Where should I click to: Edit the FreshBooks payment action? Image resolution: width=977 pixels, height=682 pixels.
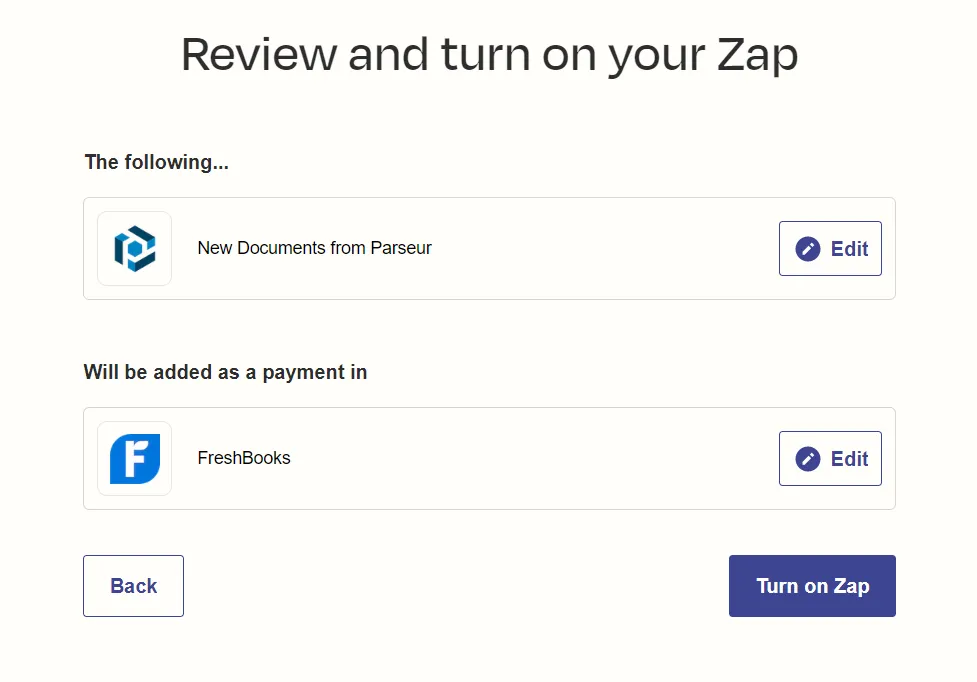(x=830, y=458)
